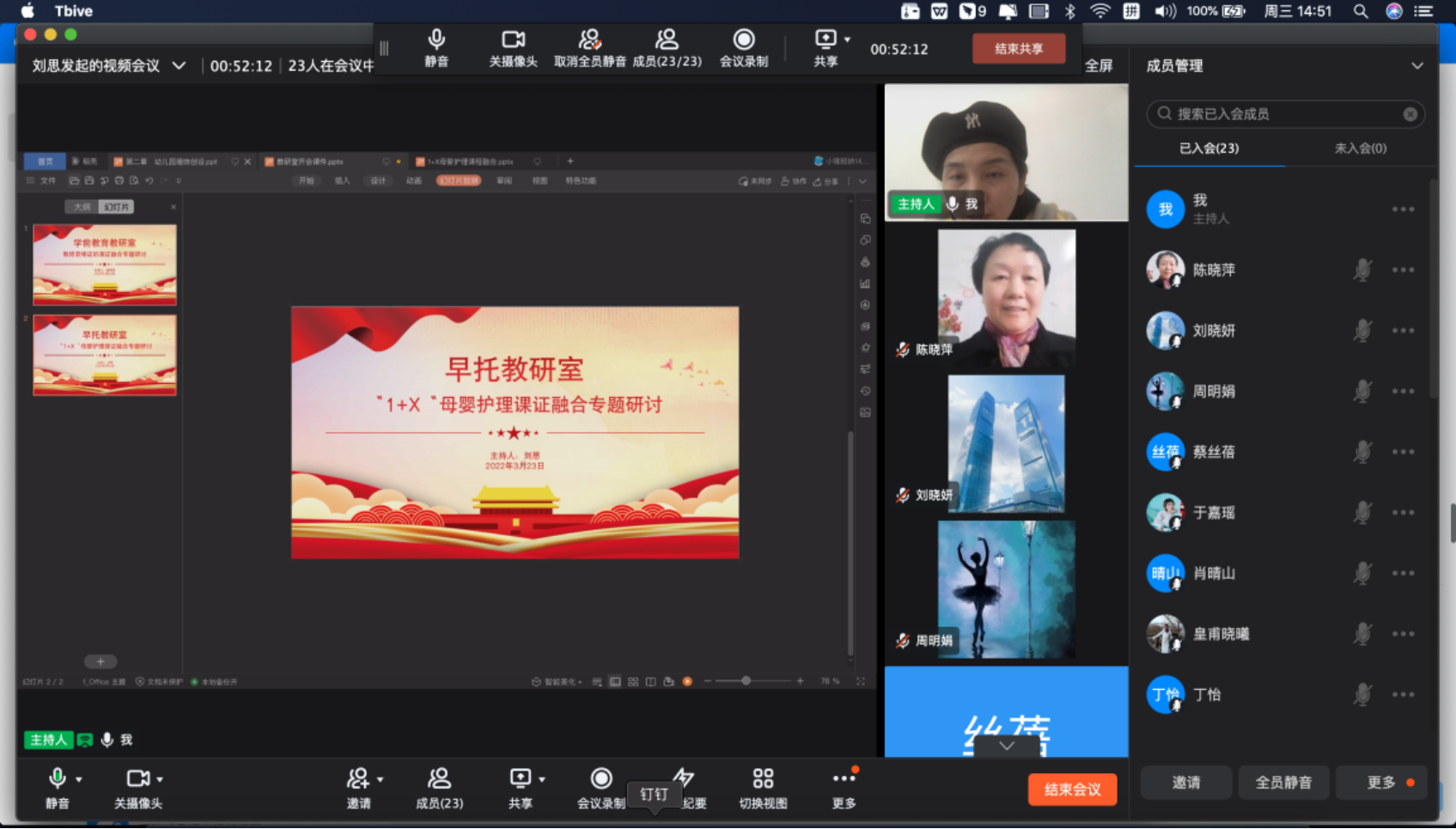Open Spotlight search in macOS menu bar
The height and width of the screenshot is (829, 1456).
[x=1360, y=11]
